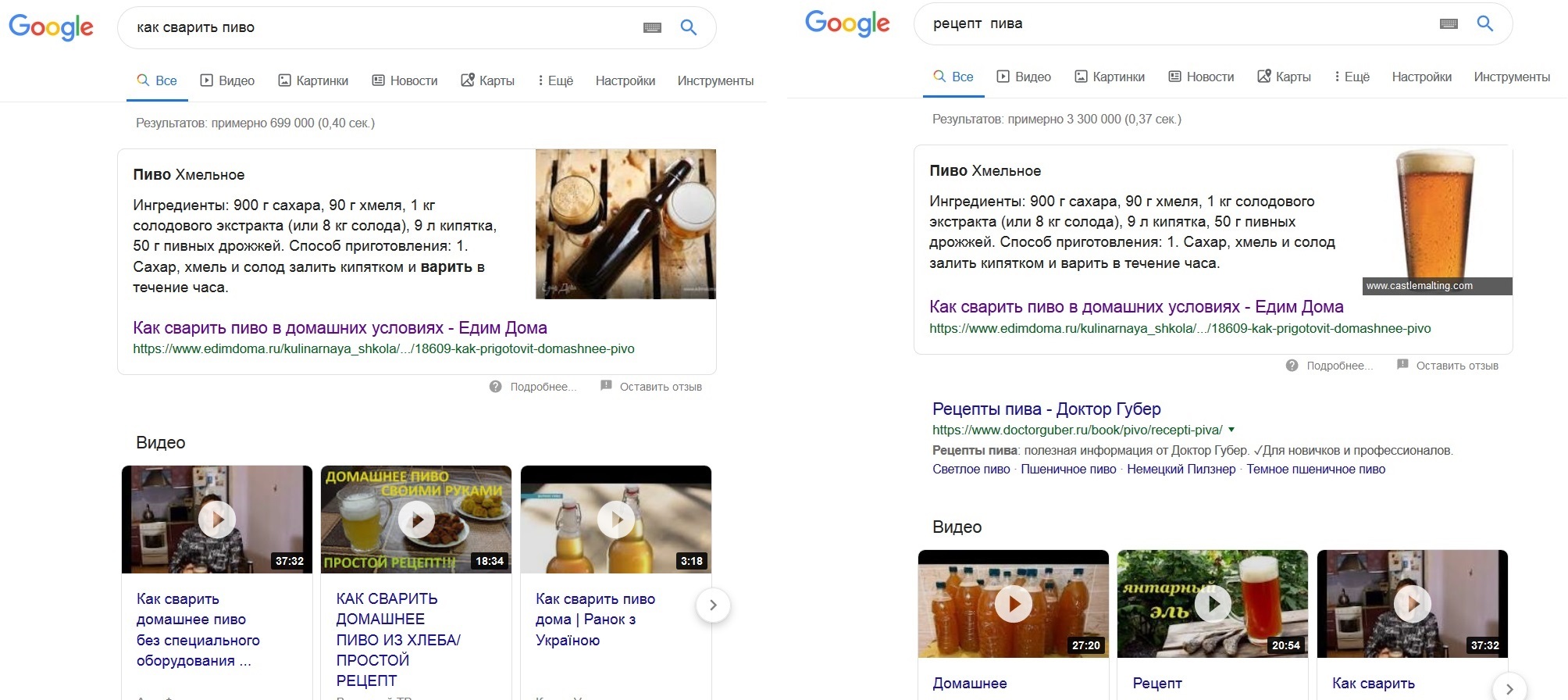Open video title 'Домашнее' in right results
The width and height of the screenshot is (1568, 700).
coord(970,684)
